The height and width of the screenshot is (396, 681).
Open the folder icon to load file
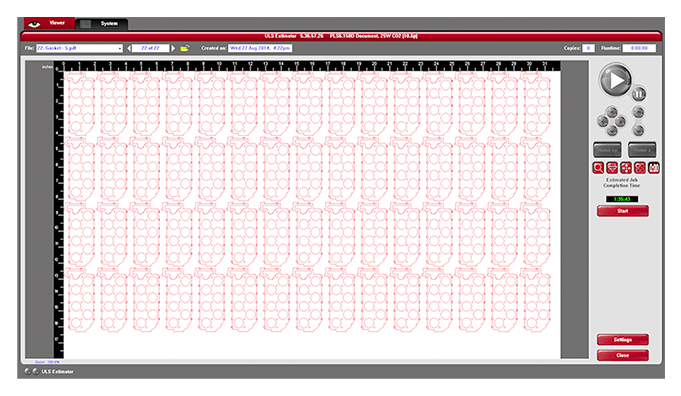185,48
